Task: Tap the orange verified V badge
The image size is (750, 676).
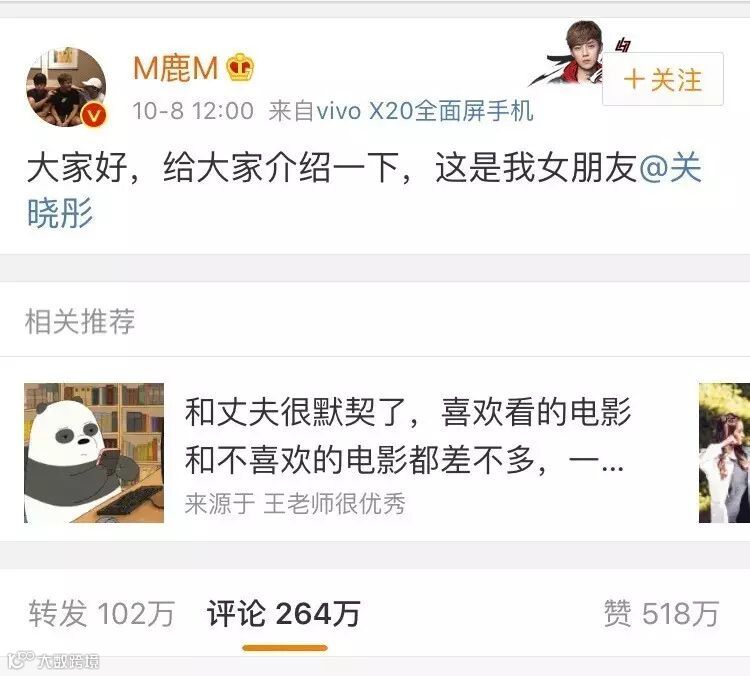Action: [x=94, y=115]
